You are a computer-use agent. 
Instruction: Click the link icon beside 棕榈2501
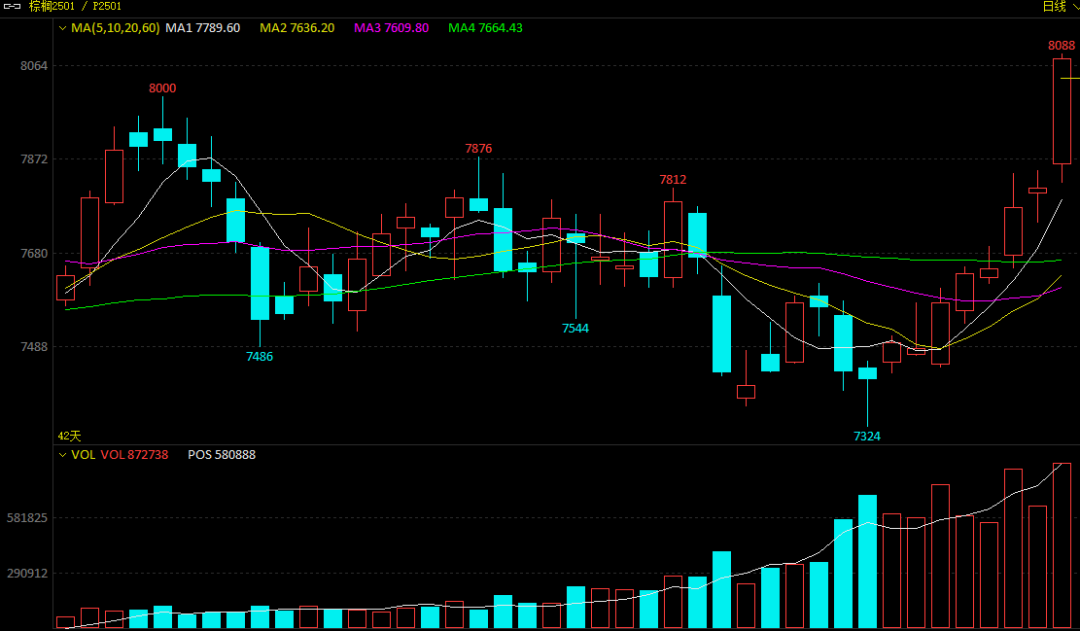[11, 6]
